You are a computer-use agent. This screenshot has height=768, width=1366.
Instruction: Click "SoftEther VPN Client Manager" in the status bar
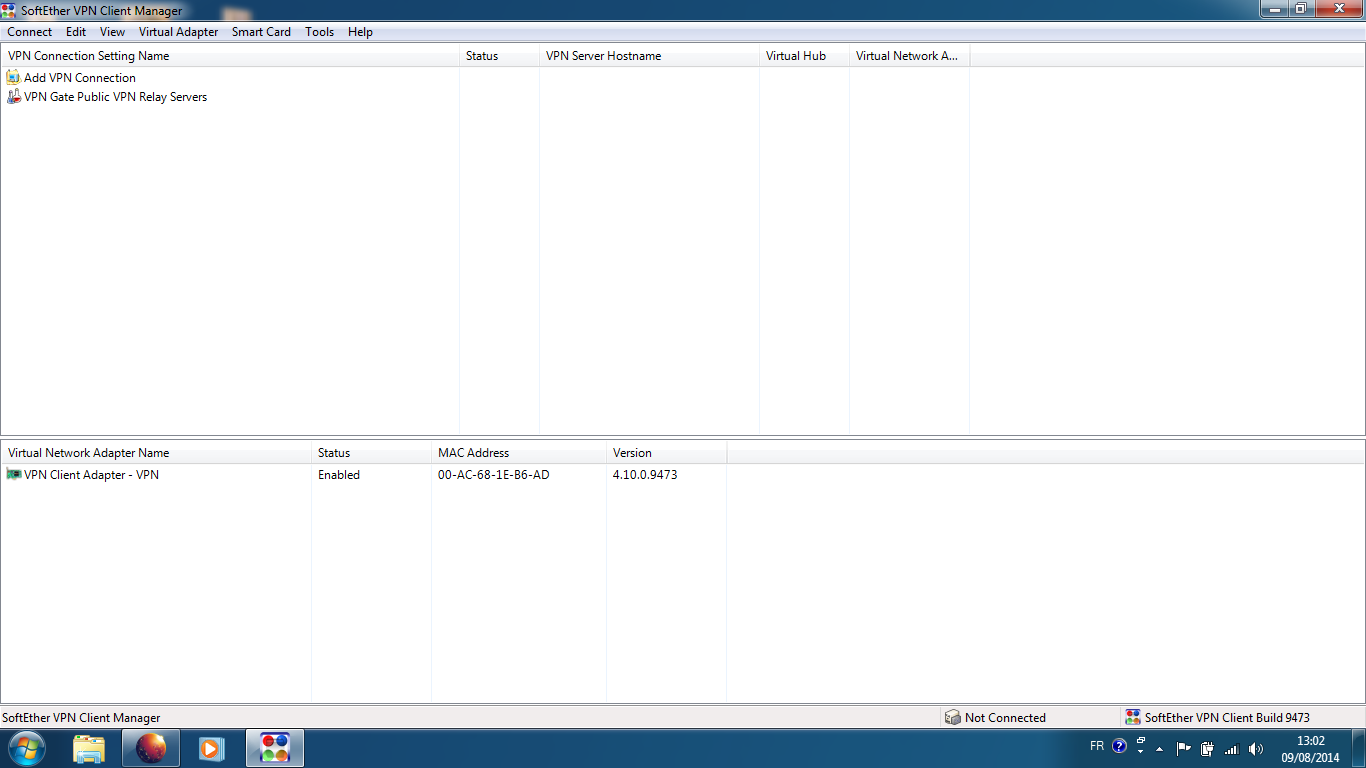click(x=81, y=717)
